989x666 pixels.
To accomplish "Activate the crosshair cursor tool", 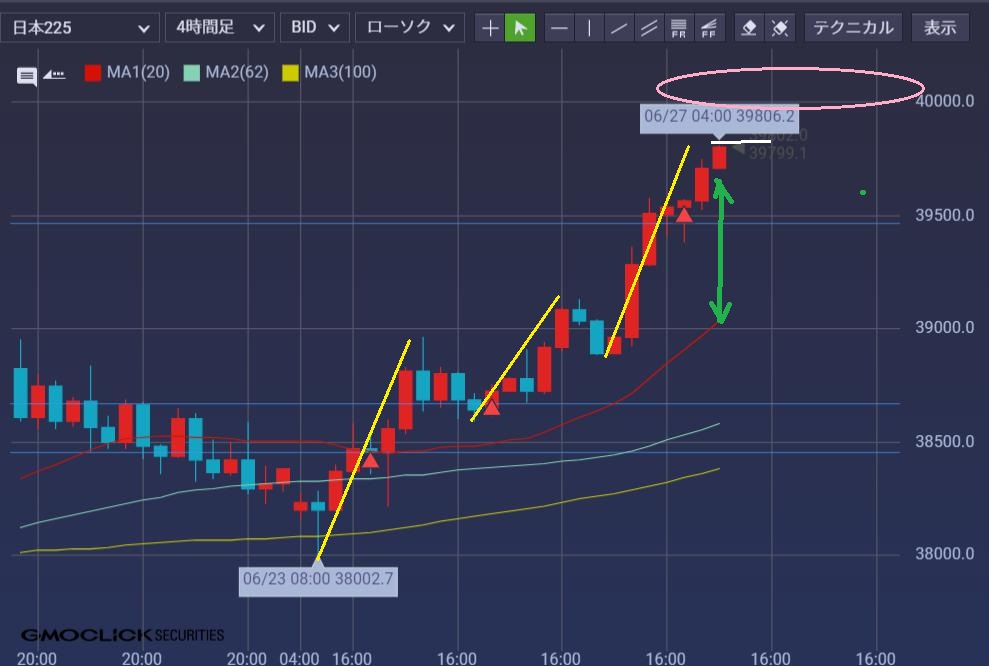I will pyautogui.click(x=489, y=28).
